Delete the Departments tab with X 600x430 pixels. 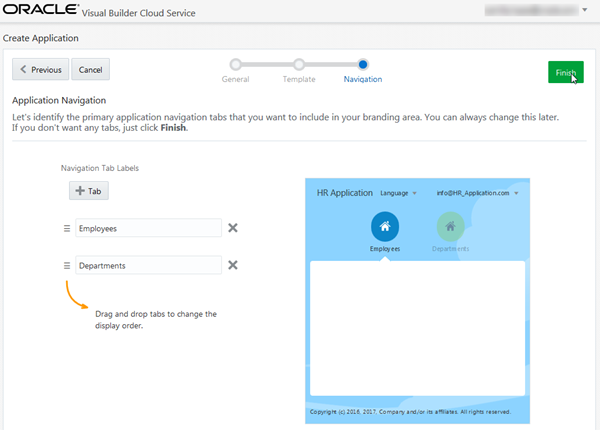[233, 265]
